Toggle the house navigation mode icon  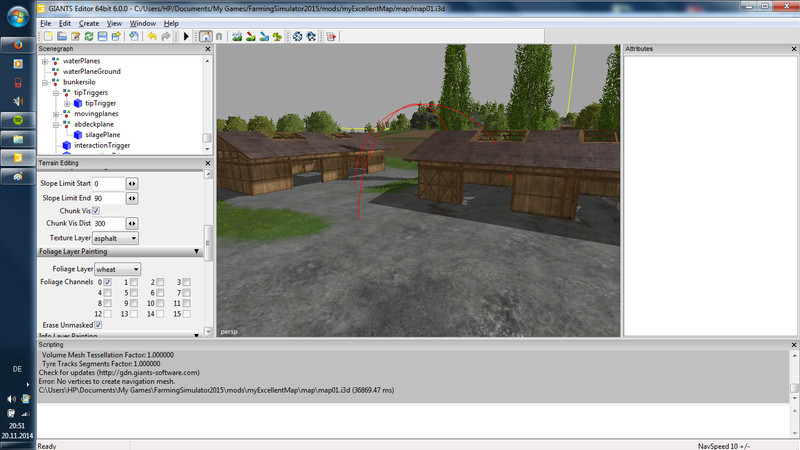pyautogui.click(x=206, y=36)
